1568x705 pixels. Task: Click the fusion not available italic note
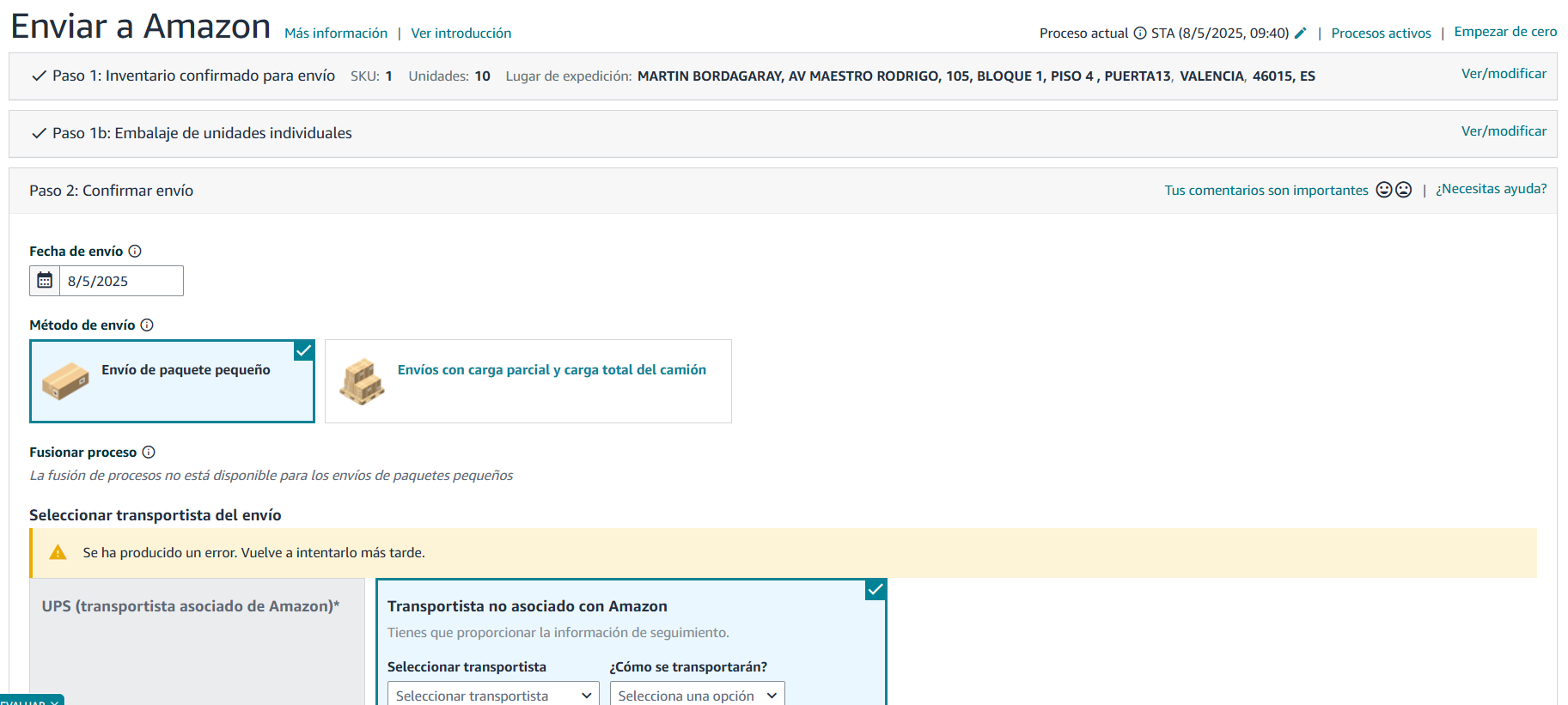point(272,476)
